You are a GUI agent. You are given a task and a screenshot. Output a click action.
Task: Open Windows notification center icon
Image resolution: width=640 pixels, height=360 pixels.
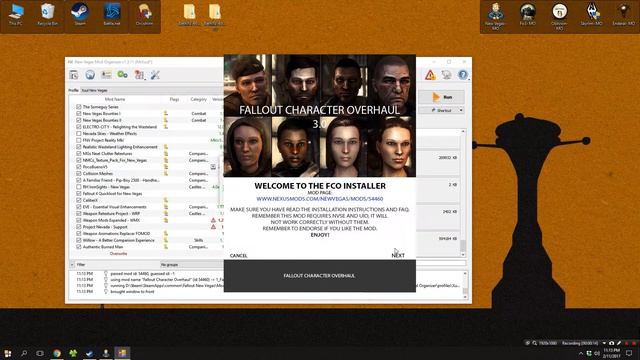(629, 353)
